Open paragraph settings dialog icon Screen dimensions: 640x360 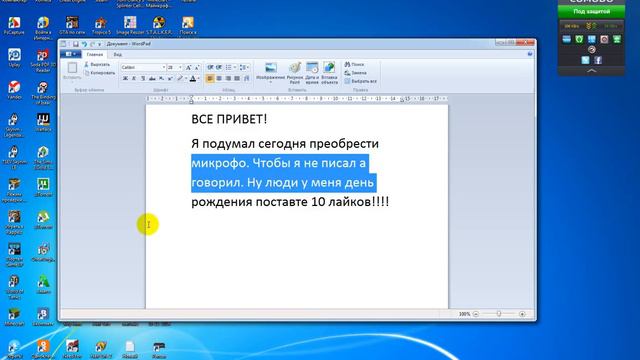pyautogui.click(x=247, y=78)
